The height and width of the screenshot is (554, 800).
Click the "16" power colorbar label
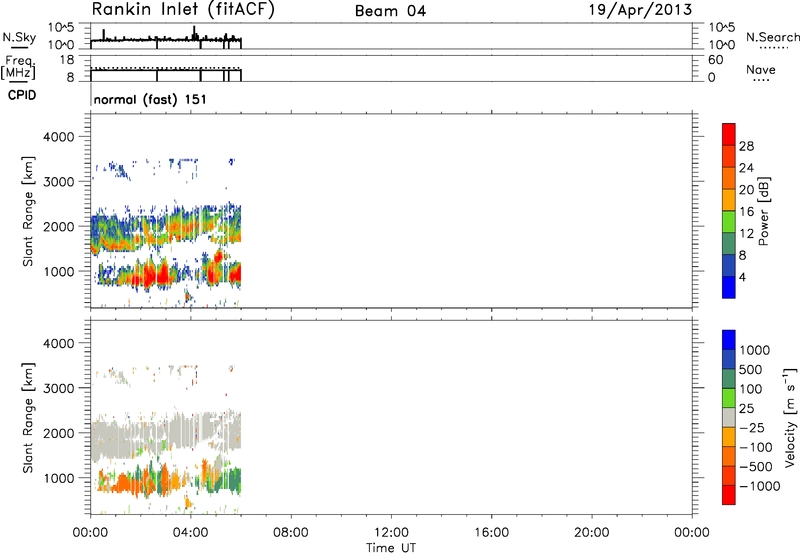(x=746, y=212)
